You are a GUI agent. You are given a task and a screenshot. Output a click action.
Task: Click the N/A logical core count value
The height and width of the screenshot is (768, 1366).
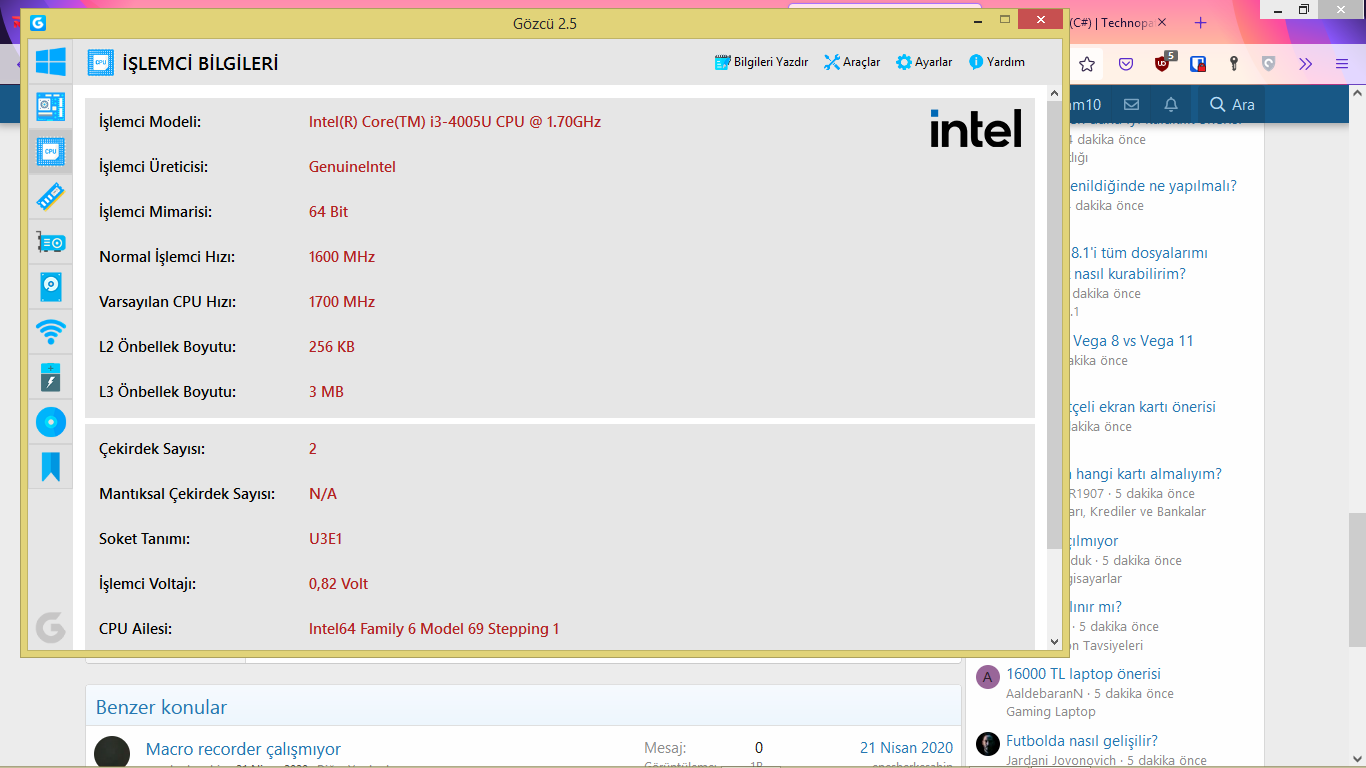click(323, 494)
